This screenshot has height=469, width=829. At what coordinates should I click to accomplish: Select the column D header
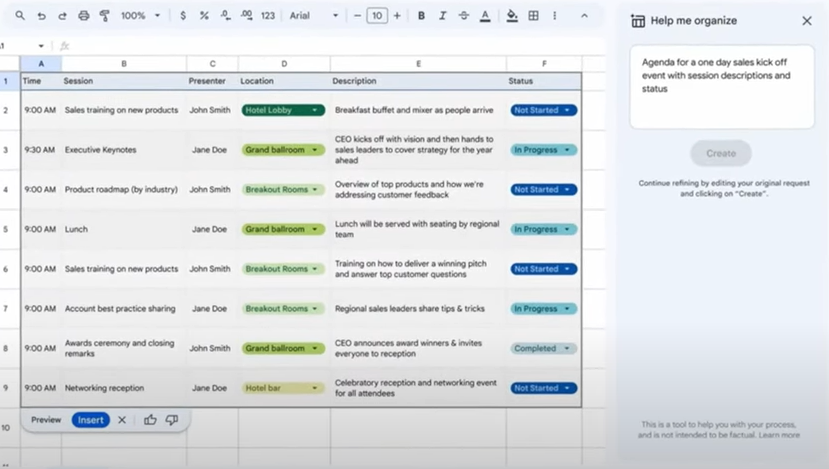pyautogui.click(x=284, y=64)
